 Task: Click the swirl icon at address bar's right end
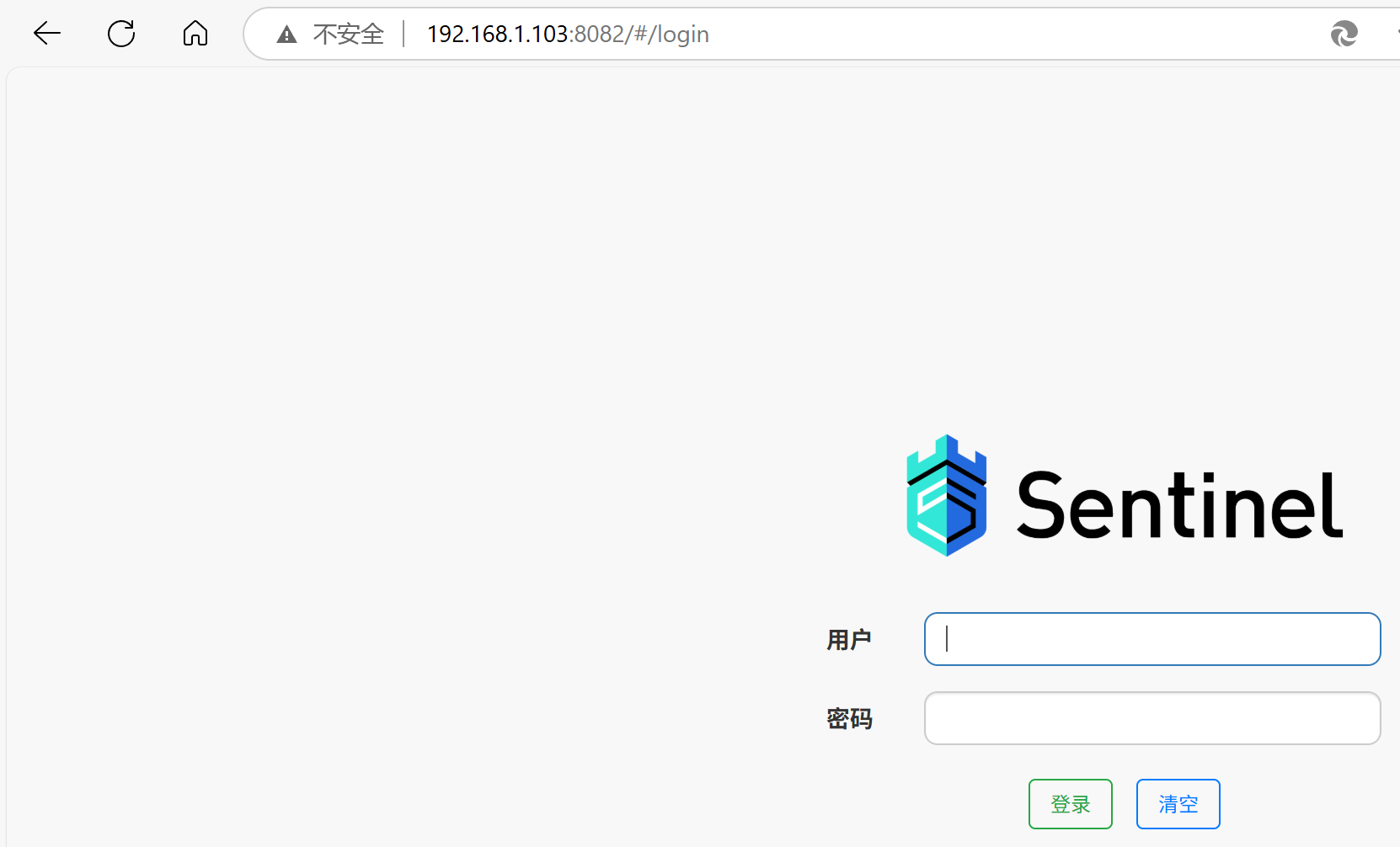coord(1344,35)
